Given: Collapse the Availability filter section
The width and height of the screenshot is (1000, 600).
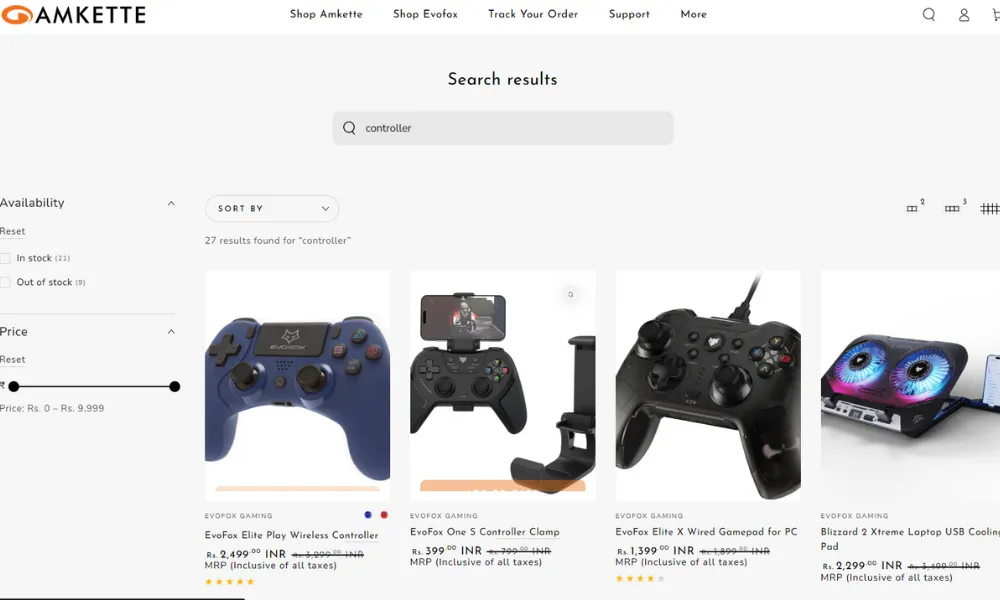Looking at the screenshot, I should tap(171, 203).
